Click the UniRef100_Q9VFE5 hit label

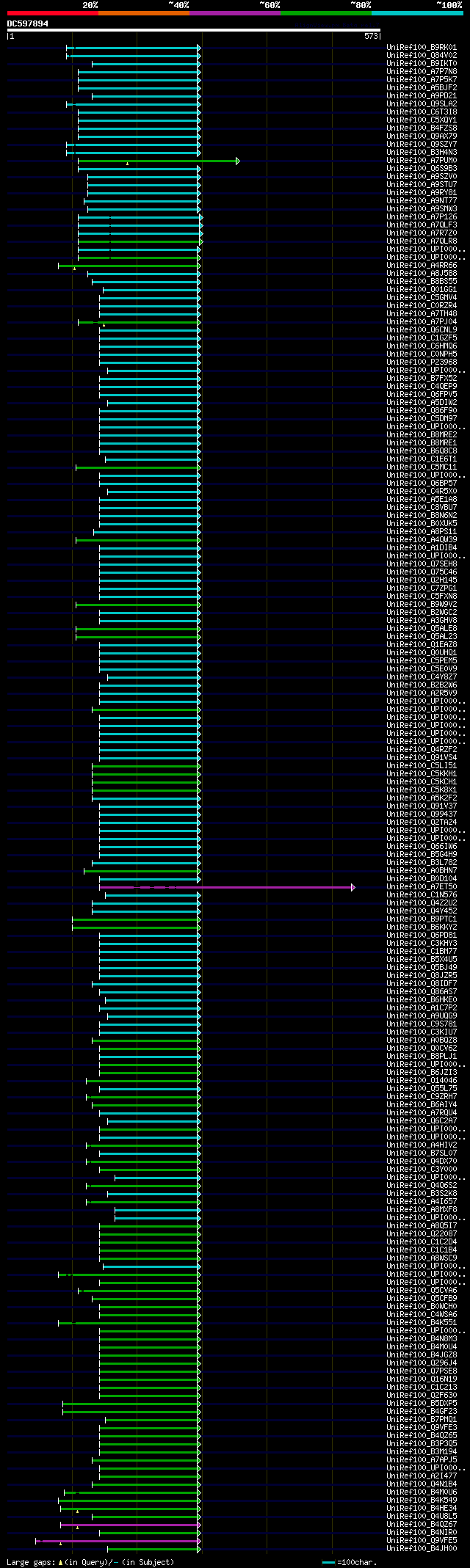(422, 1541)
